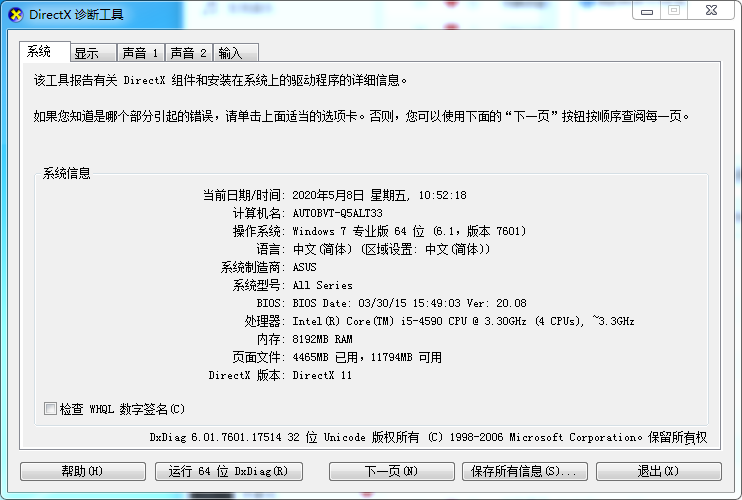
Task: Click the 页面文件 field label
Action: coord(259,357)
